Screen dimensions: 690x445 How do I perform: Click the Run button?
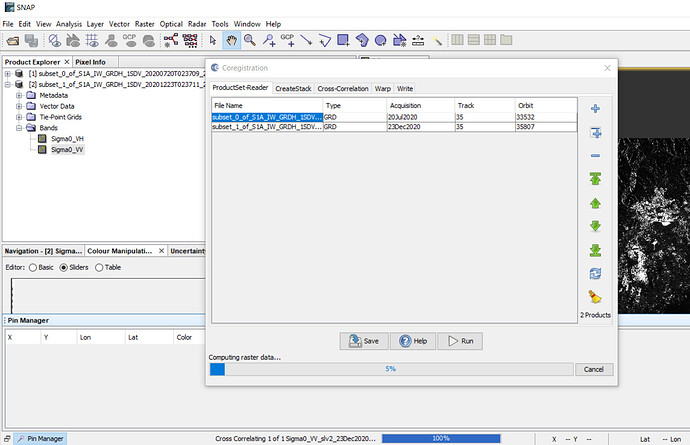coord(460,341)
